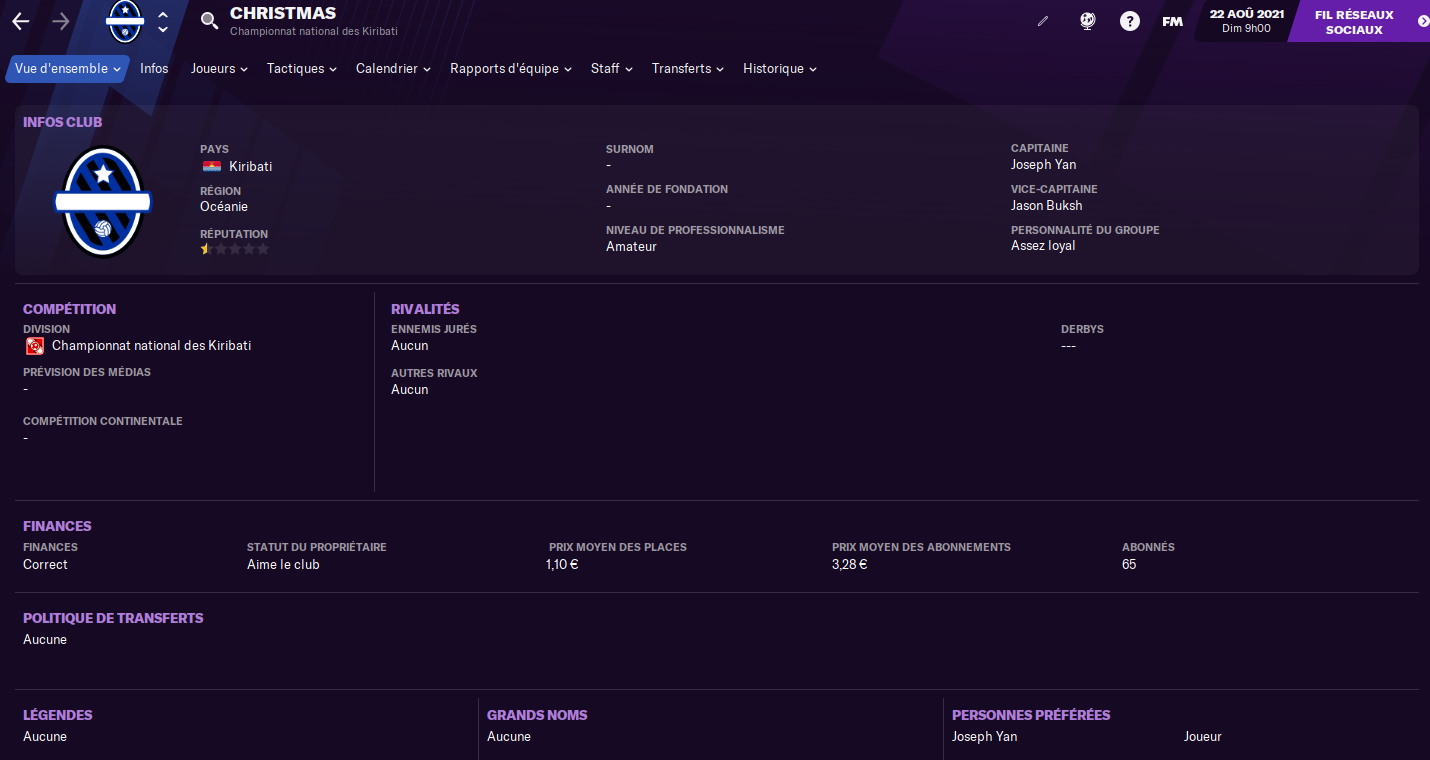Click Politique de Transferts heading
The height and width of the screenshot is (760, 1430).
pos(113,619)
